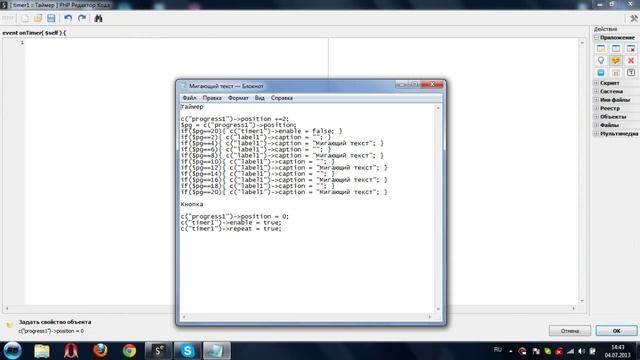
Task: Collapse the Приложение actions group
Action: [596, 38]
